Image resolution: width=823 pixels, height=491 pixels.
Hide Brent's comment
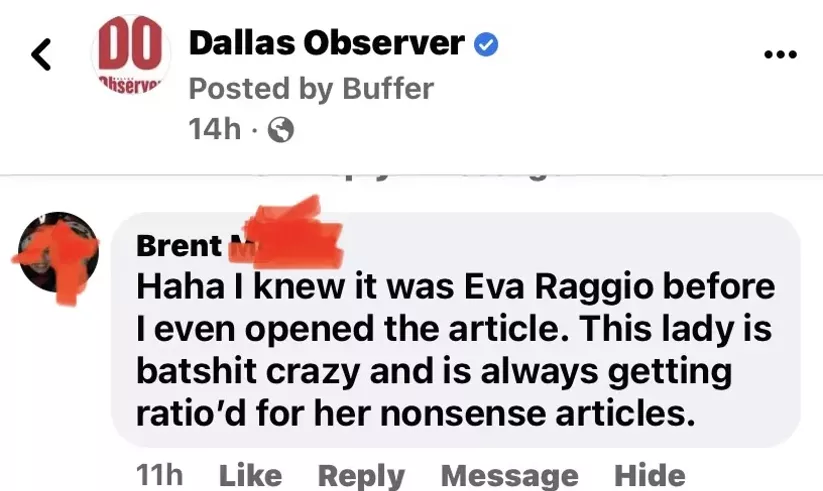click(650, 475)
